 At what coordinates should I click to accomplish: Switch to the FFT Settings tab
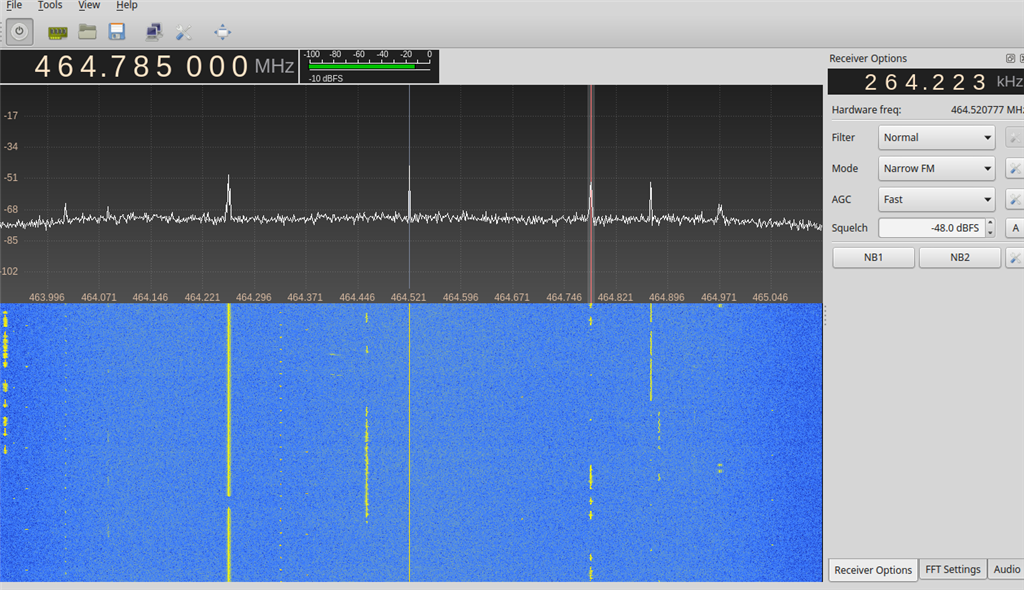coord(951,569)
